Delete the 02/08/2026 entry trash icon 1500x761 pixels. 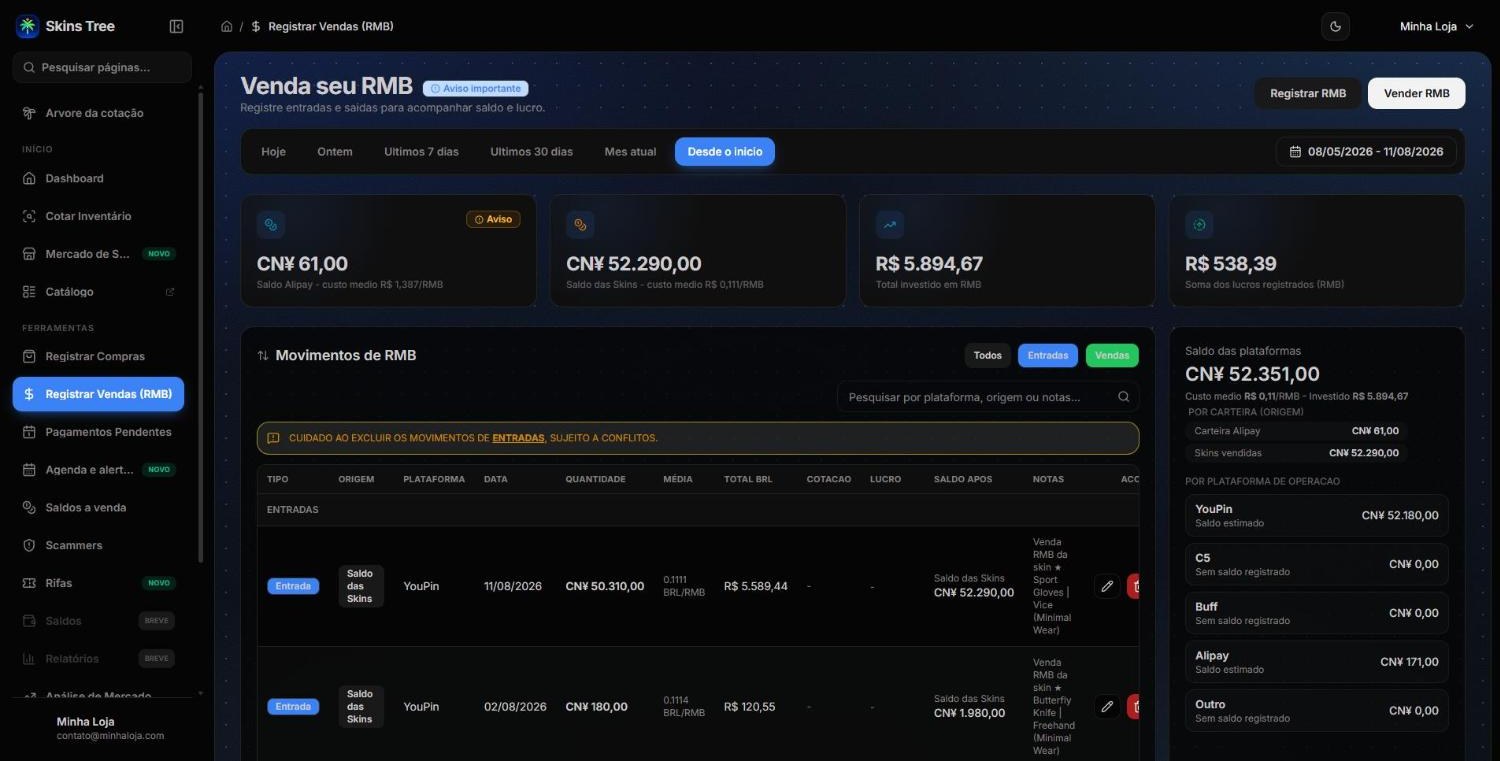point(1134,707)
